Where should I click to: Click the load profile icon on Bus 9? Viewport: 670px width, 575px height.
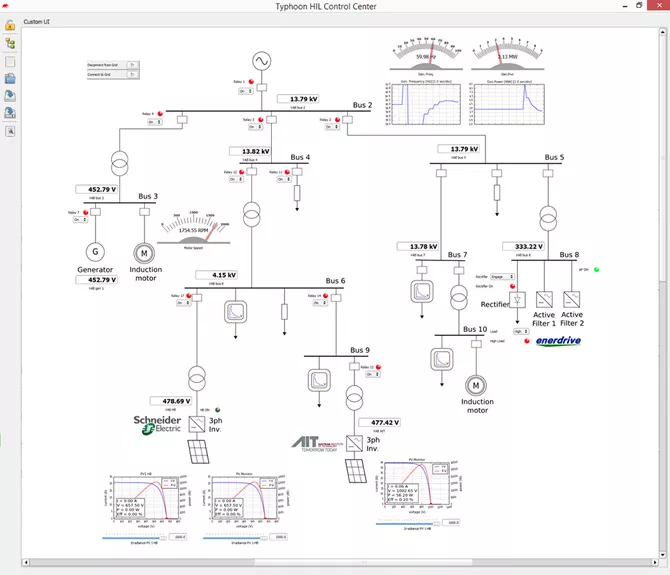tap(319, 380)
